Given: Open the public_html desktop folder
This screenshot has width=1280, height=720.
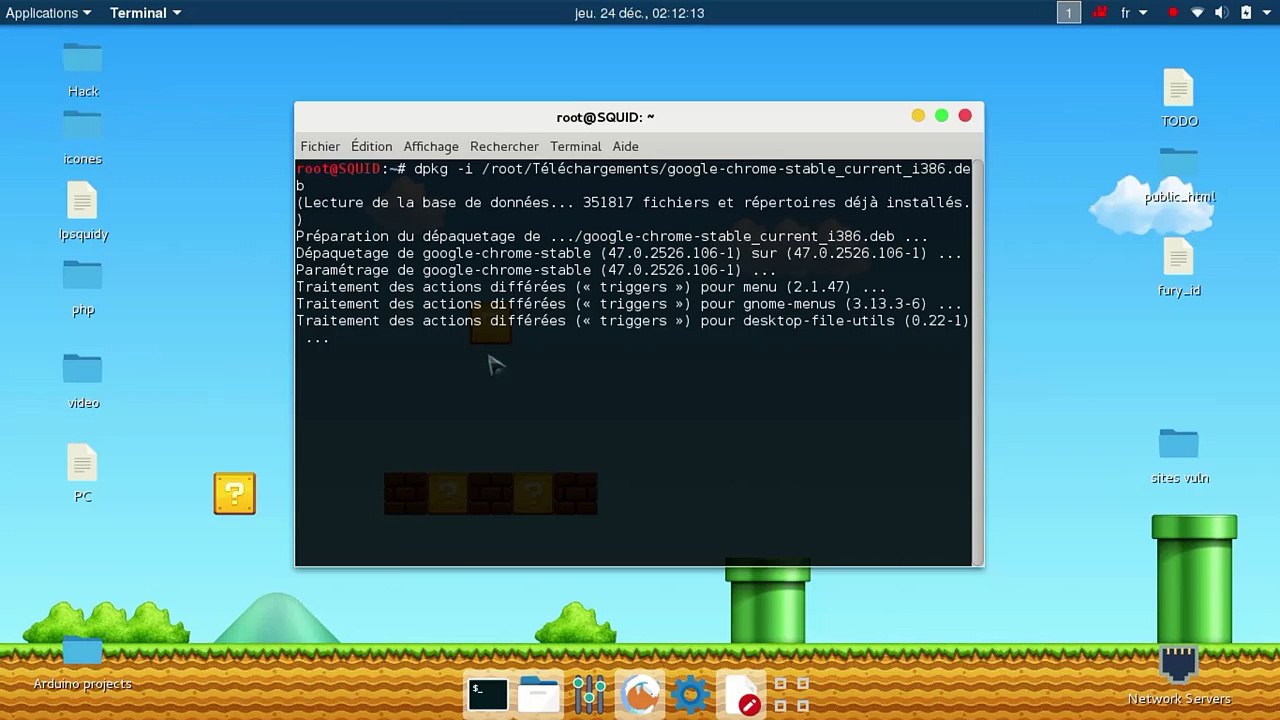Looking at the screenshot, I should pos(1179,175).
